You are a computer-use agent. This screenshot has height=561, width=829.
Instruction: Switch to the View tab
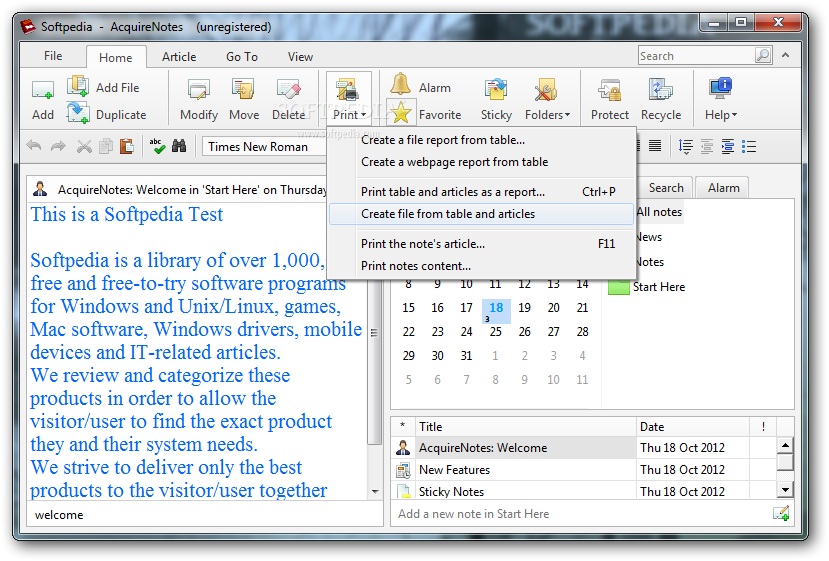pyautogui.click(x=300, y=57)
